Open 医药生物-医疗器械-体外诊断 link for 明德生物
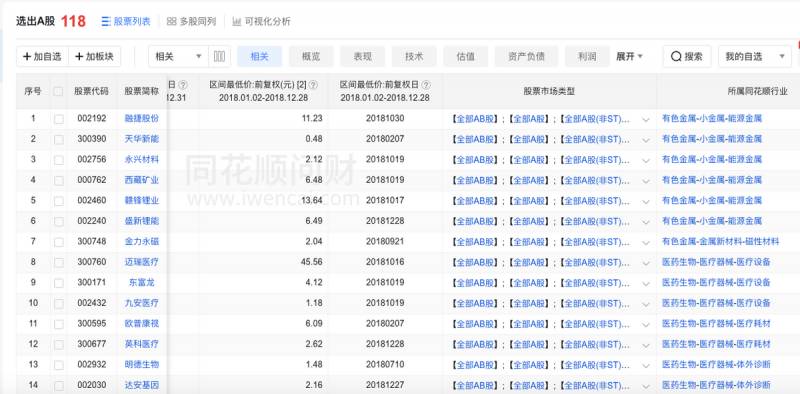The height and width of the screenshot is (394, 800). click(x=716, y=364)
